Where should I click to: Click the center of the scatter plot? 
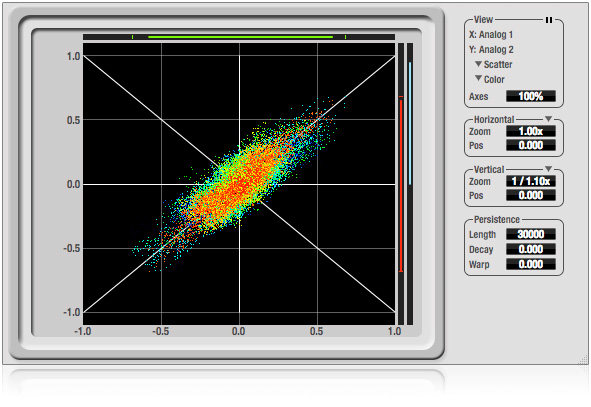click(x=239, y=184)
